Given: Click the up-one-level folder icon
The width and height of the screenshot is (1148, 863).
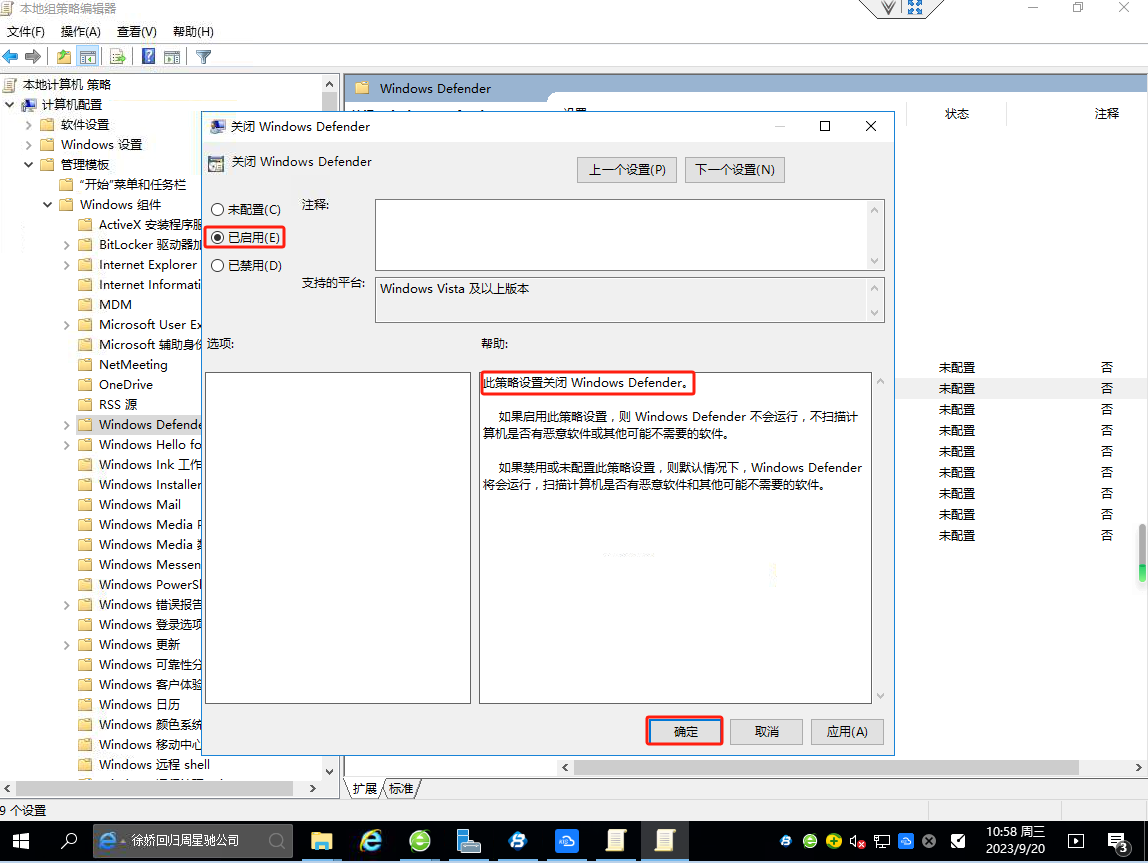Looking at the screenshot, I should pyautogui.click(x=64, y=56).
